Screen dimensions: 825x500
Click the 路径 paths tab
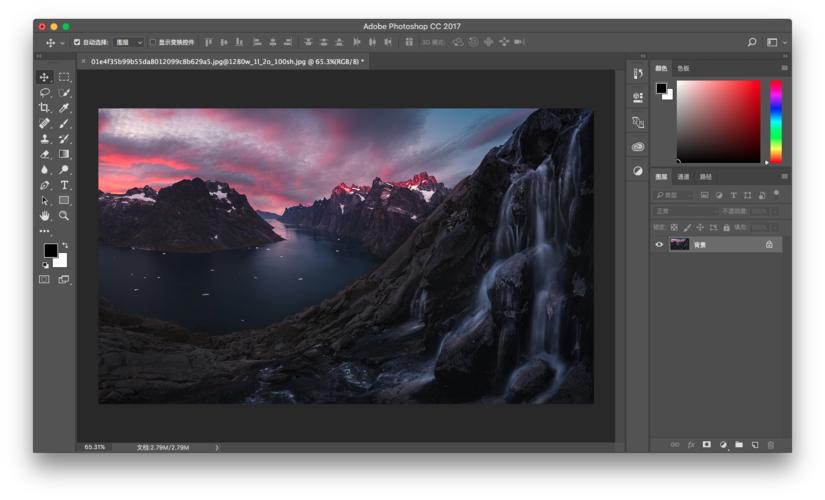click(706, 176)
